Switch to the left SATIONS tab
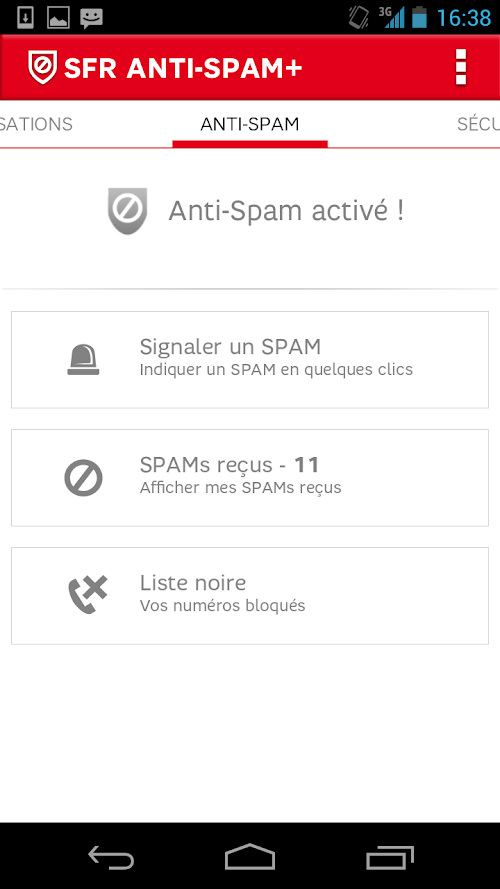Viewport: 500px width, 889px height. 36,124
